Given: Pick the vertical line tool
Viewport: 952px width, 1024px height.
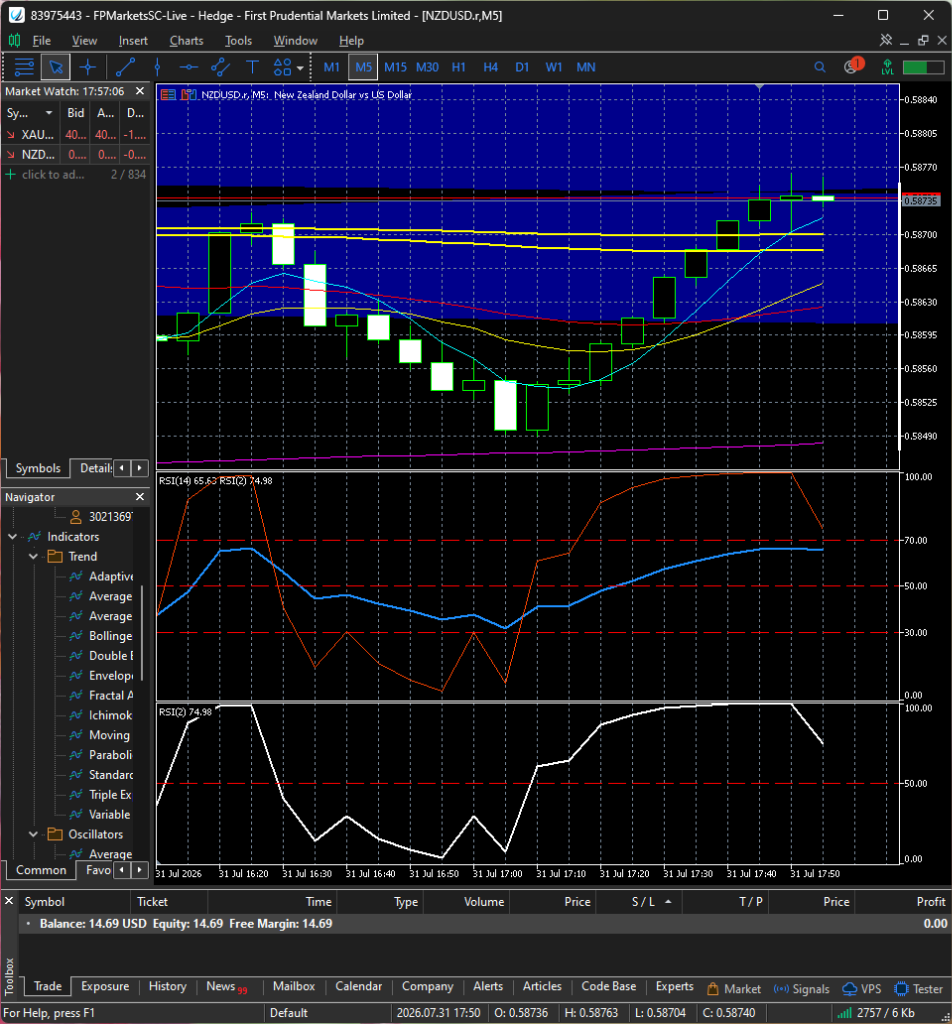Looking at the screenshot, I should [157, 67].
